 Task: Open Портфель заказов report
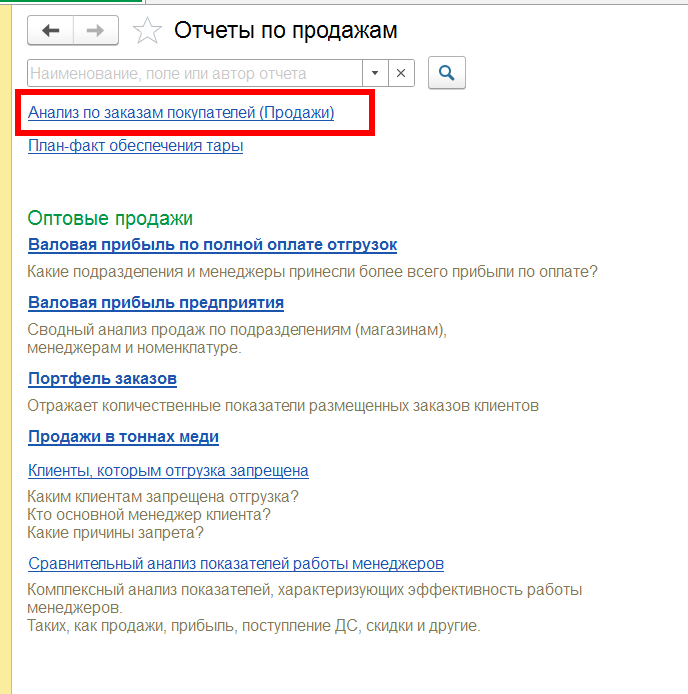(102, 378)
